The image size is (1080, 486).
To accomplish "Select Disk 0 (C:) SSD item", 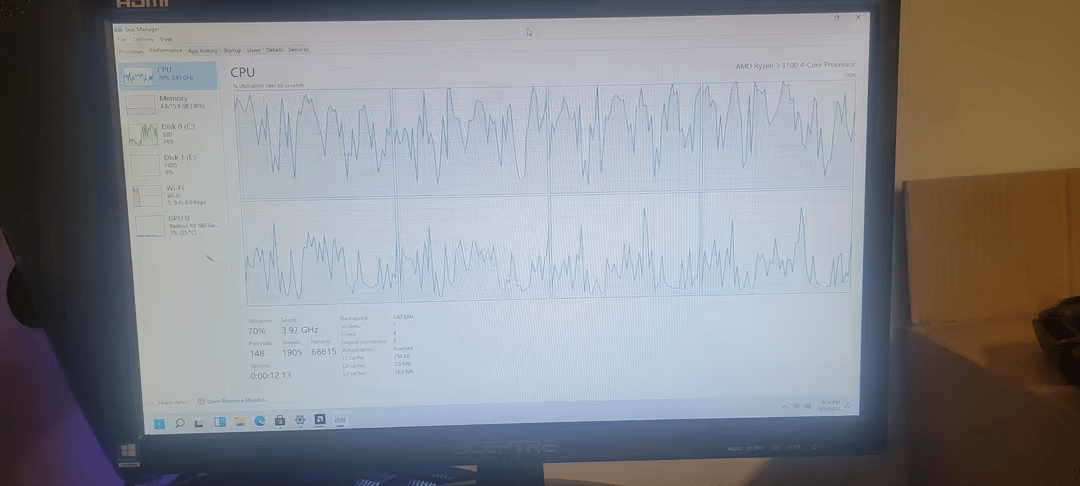I will (174, 134).
